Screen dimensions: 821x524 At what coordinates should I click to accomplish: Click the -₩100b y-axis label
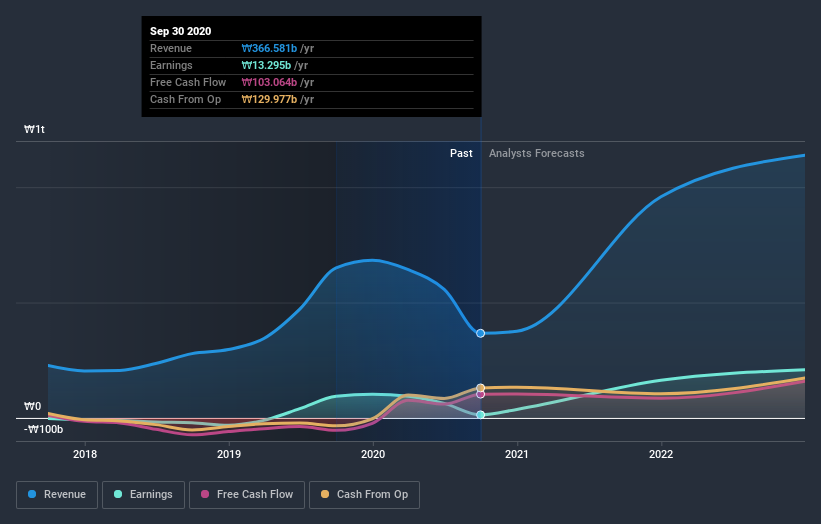tap(43, 429)
